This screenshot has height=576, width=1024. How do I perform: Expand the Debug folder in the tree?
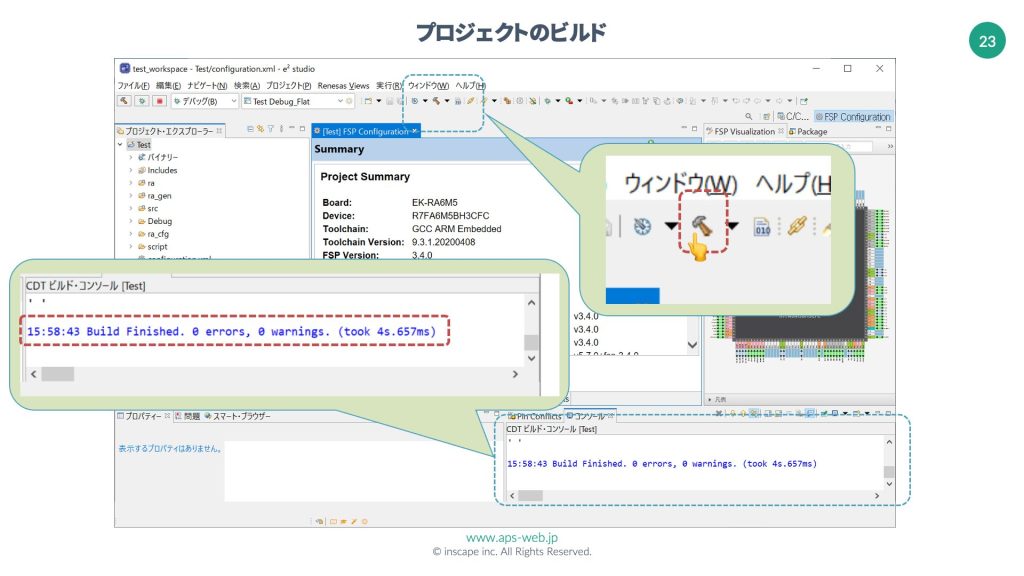click(131, 221)
